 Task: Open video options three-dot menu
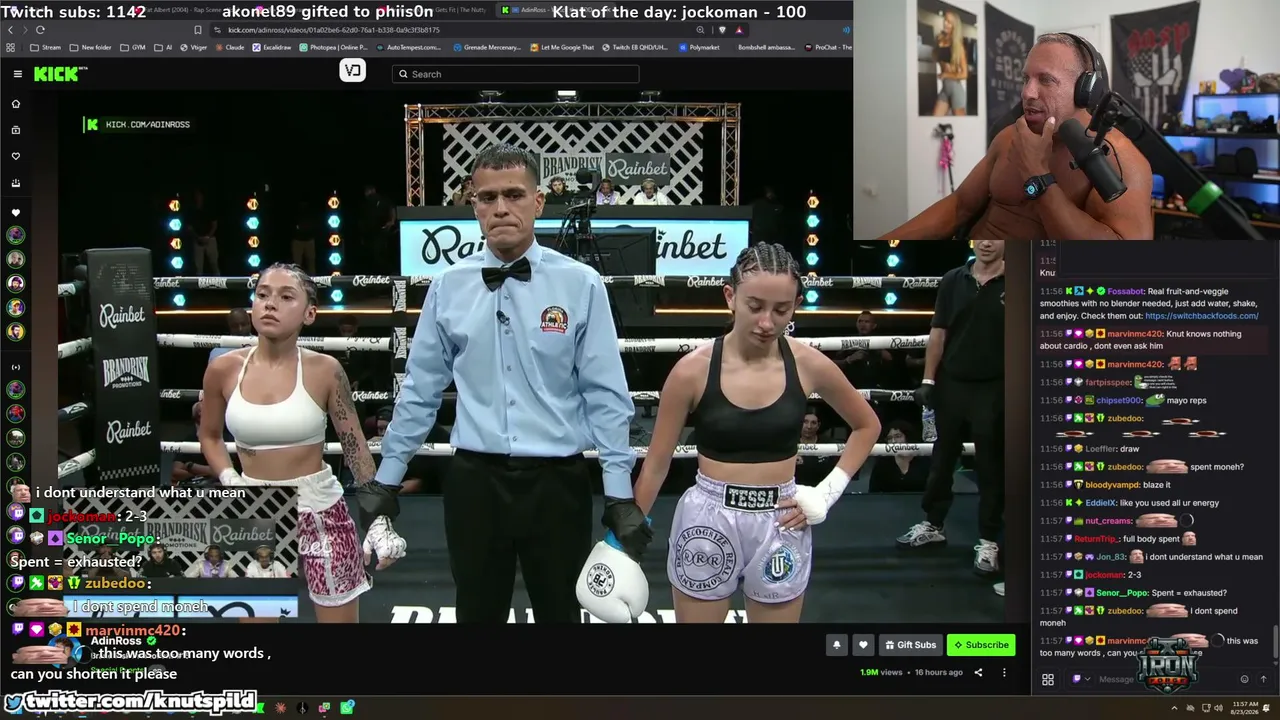1004,672
